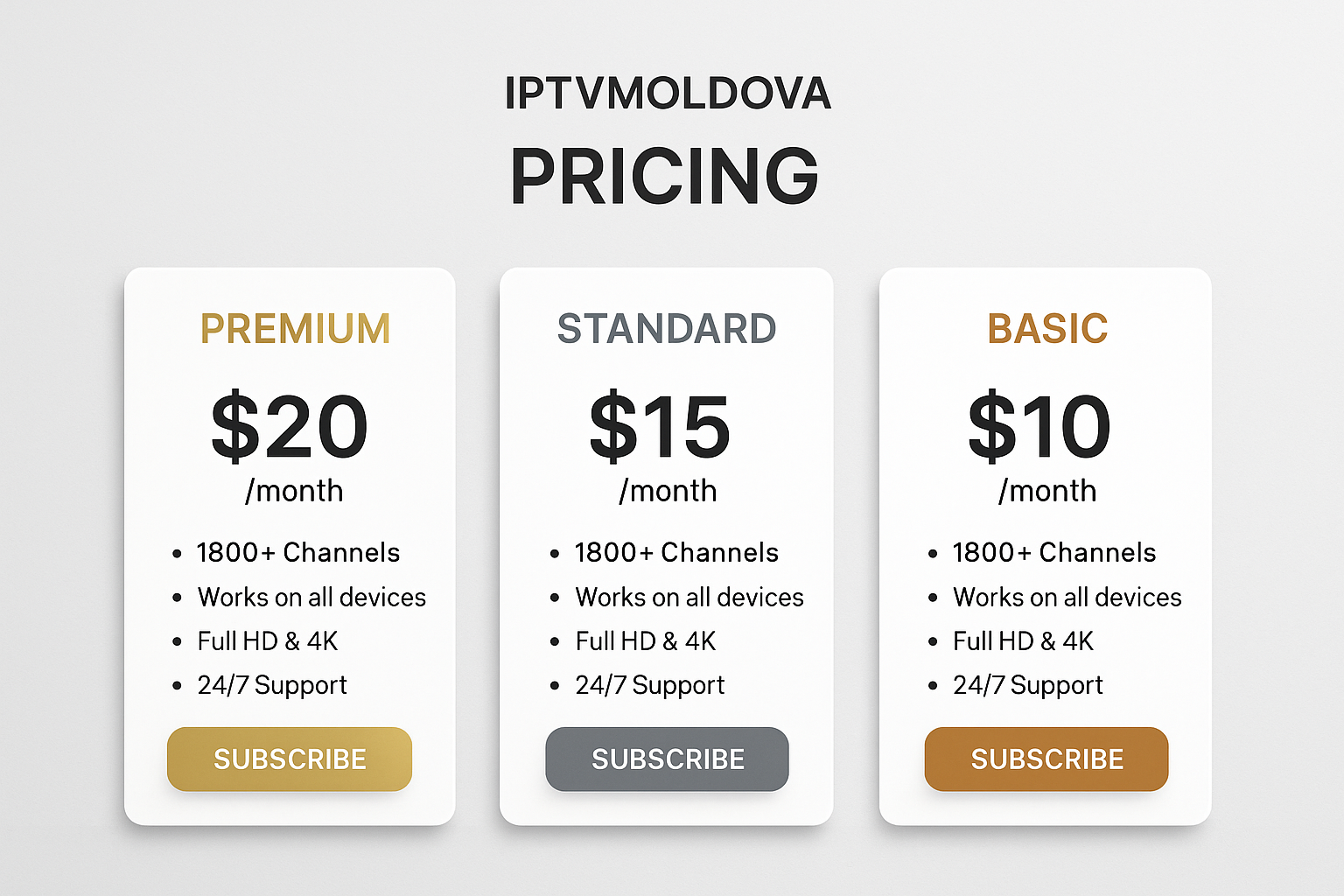
Task: Click '24/7 Support' in Premium card
Action: pyautogui.click(x=272, y=685)
